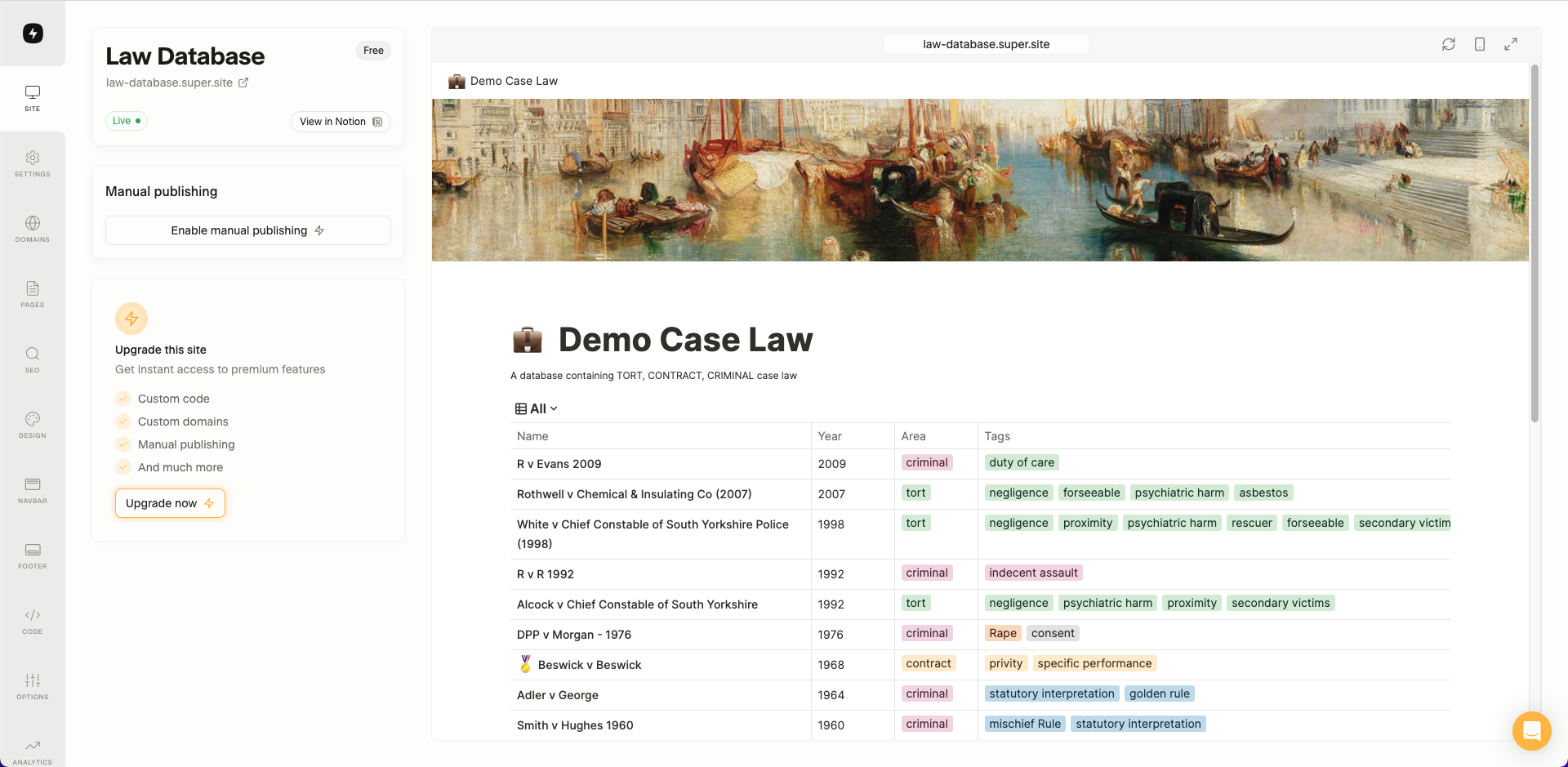The width and height of the screenshot is (1568, 767).
Task: Click the Rape tag
Action: click(1003, 633)
